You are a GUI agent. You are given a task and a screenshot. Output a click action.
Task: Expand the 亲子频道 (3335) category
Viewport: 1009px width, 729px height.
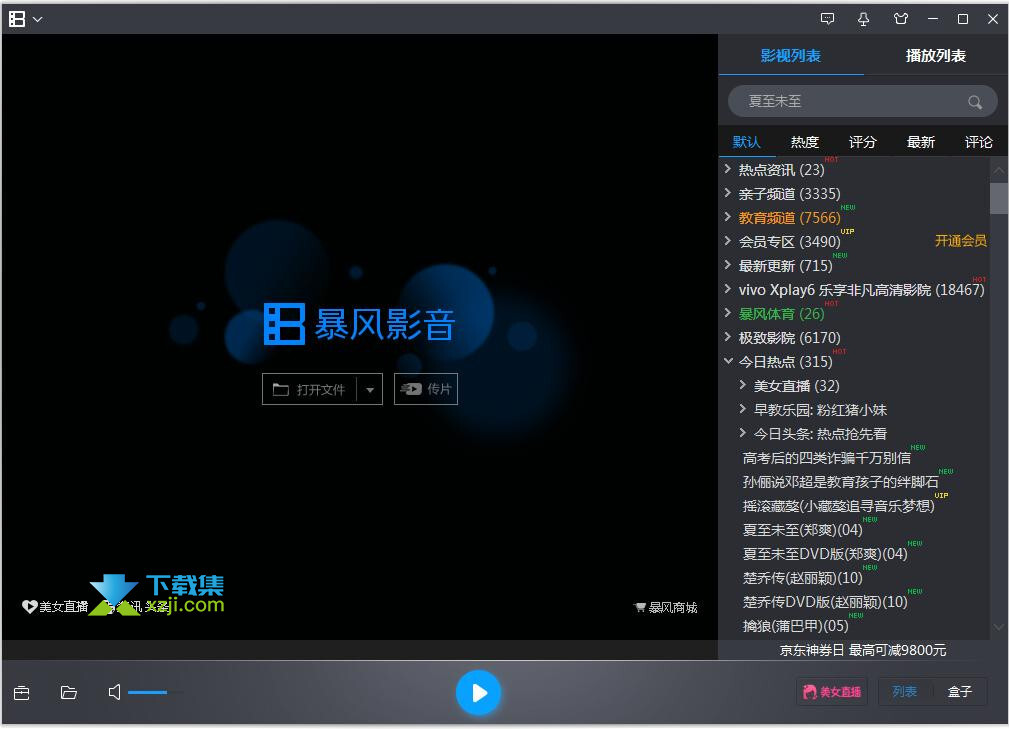pos(728,192)
